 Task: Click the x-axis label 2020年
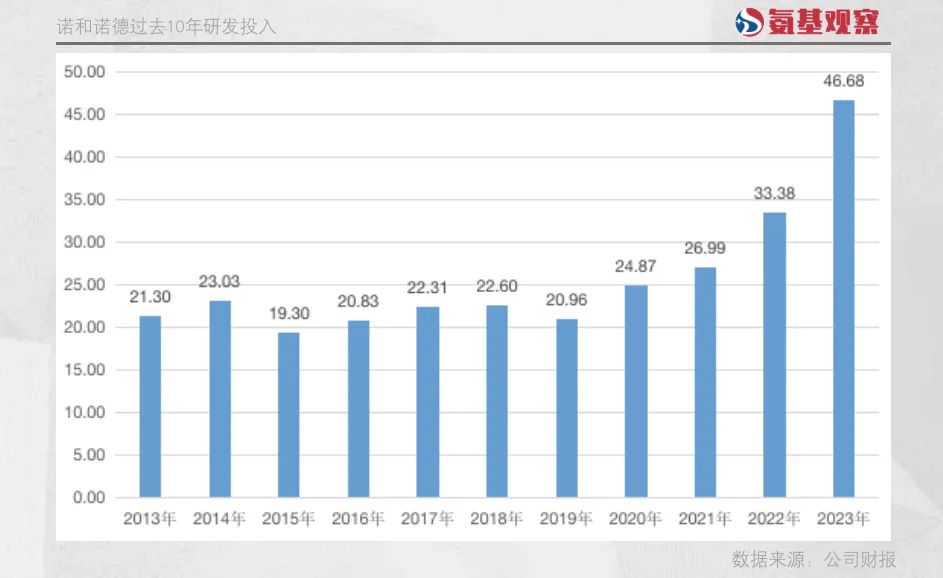pos(636,518)
